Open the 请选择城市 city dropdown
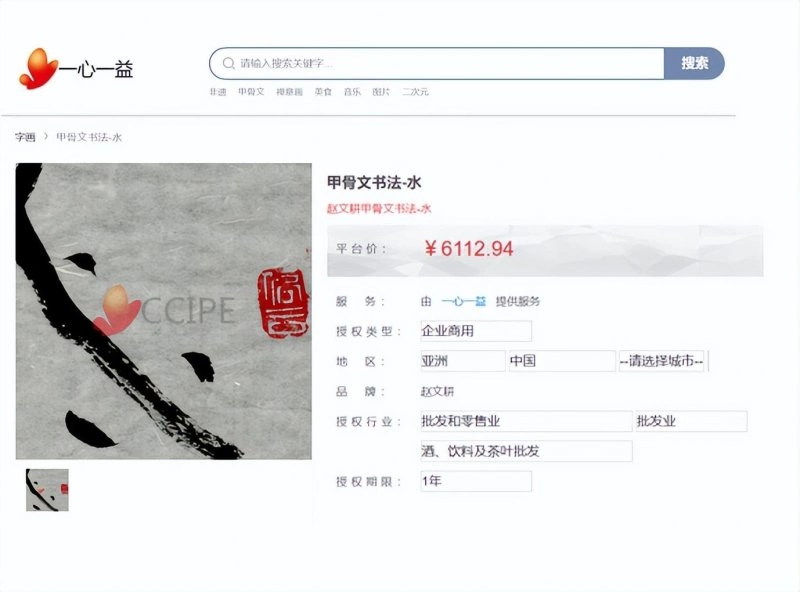The image size is (800, 592). 663,361
